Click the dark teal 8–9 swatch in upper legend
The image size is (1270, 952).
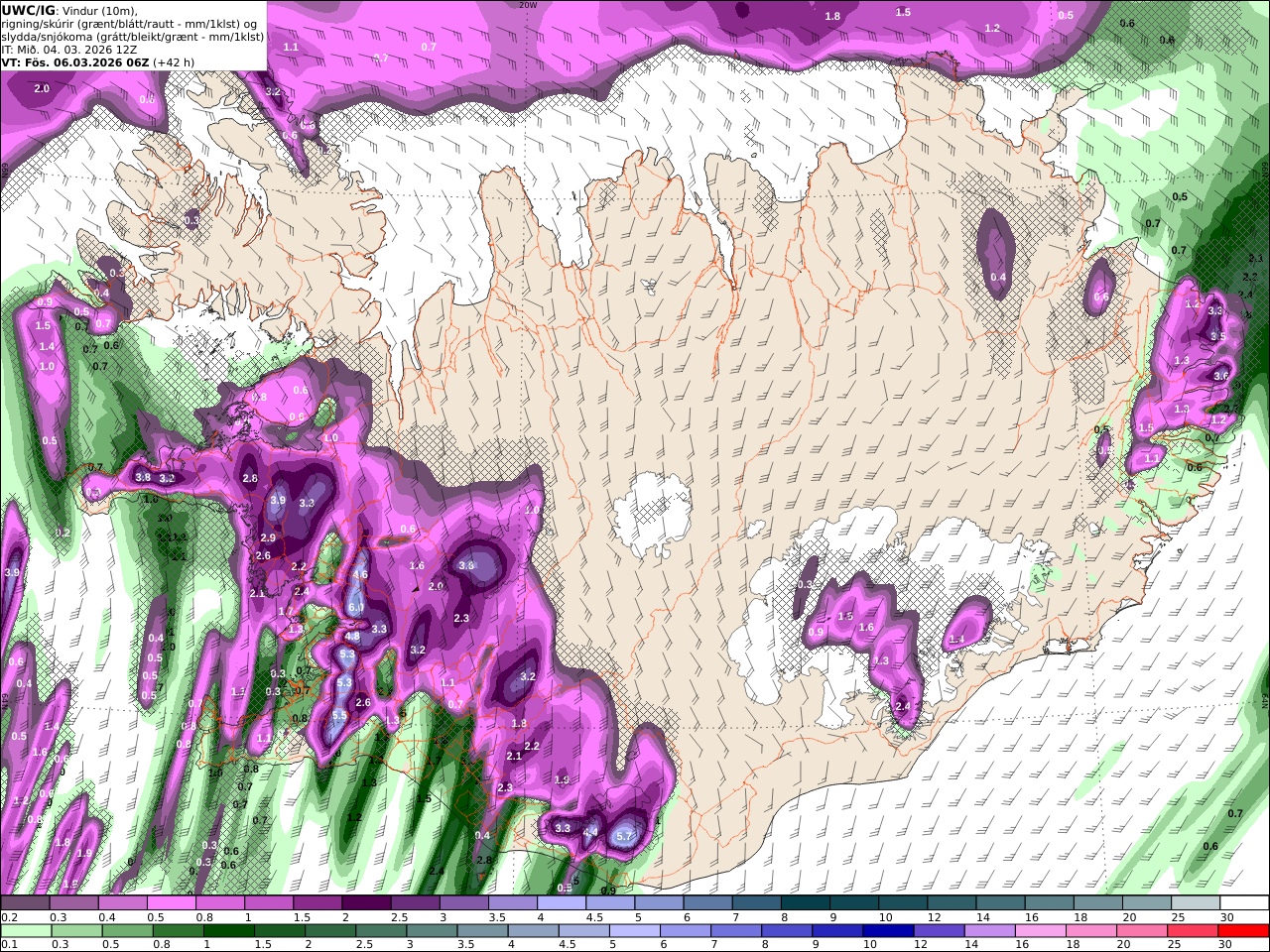pos(806,903)
